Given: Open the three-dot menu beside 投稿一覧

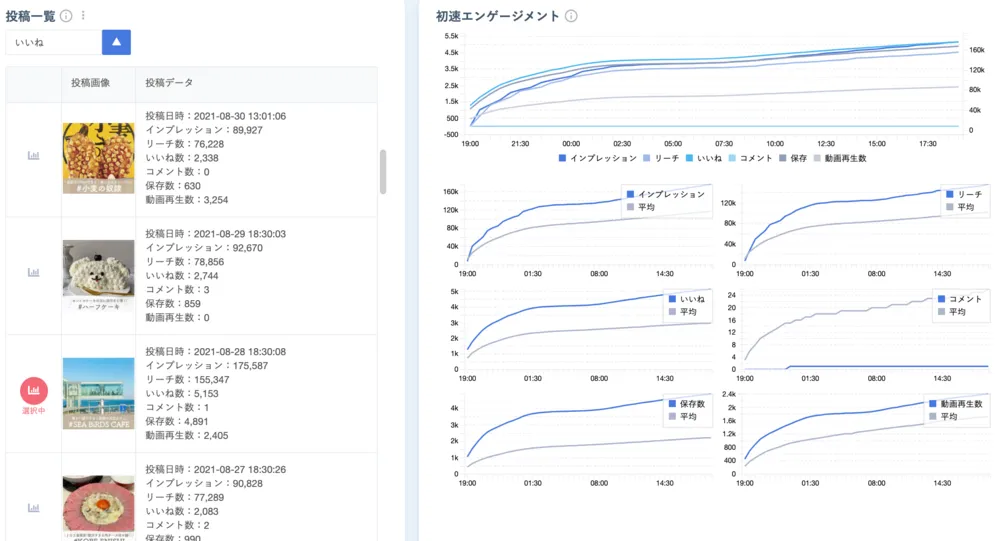Looking at the screenshot, I should (83, 15).
